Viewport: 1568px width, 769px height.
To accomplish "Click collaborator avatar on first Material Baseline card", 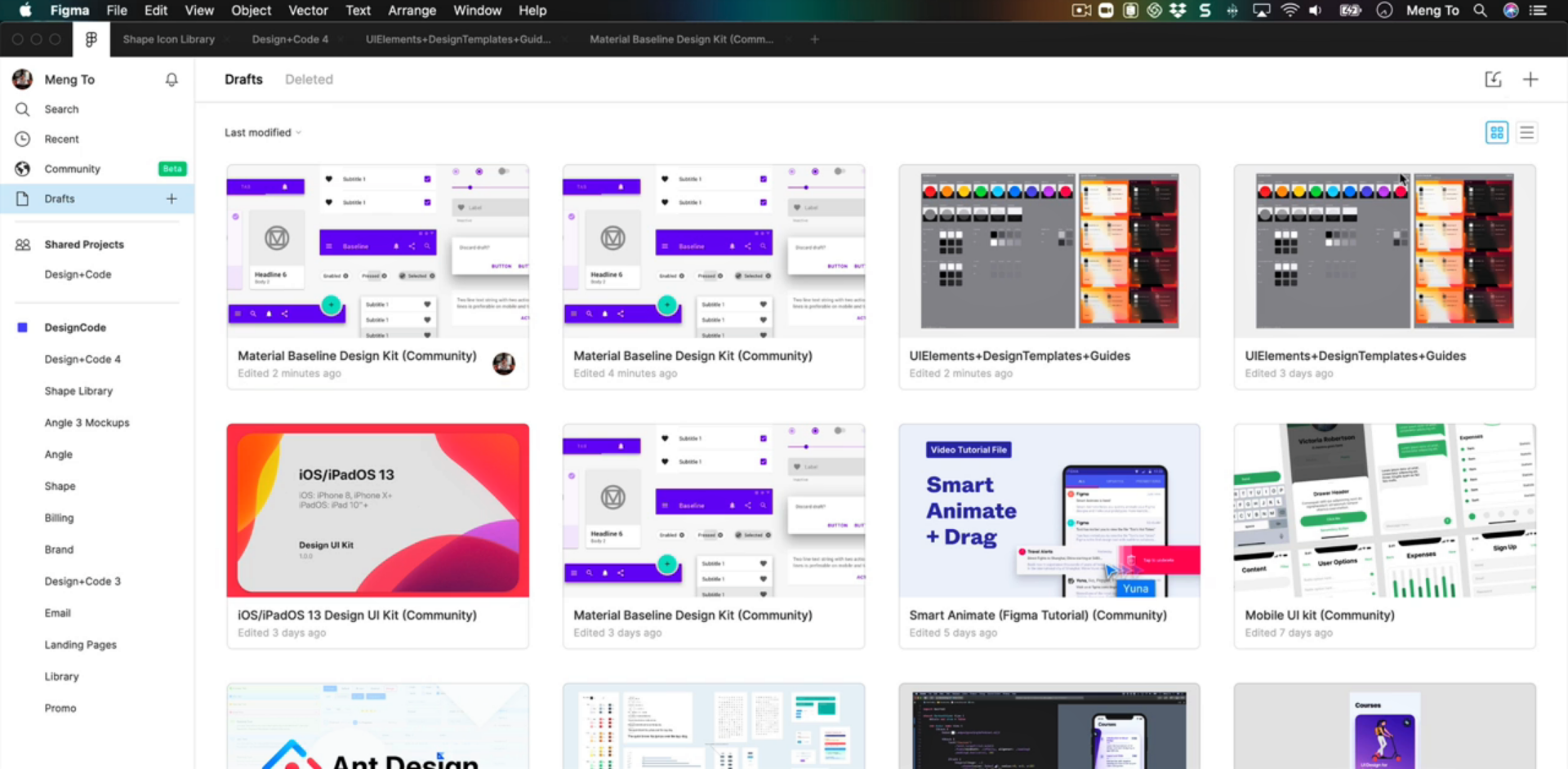I will coord(504,363).
